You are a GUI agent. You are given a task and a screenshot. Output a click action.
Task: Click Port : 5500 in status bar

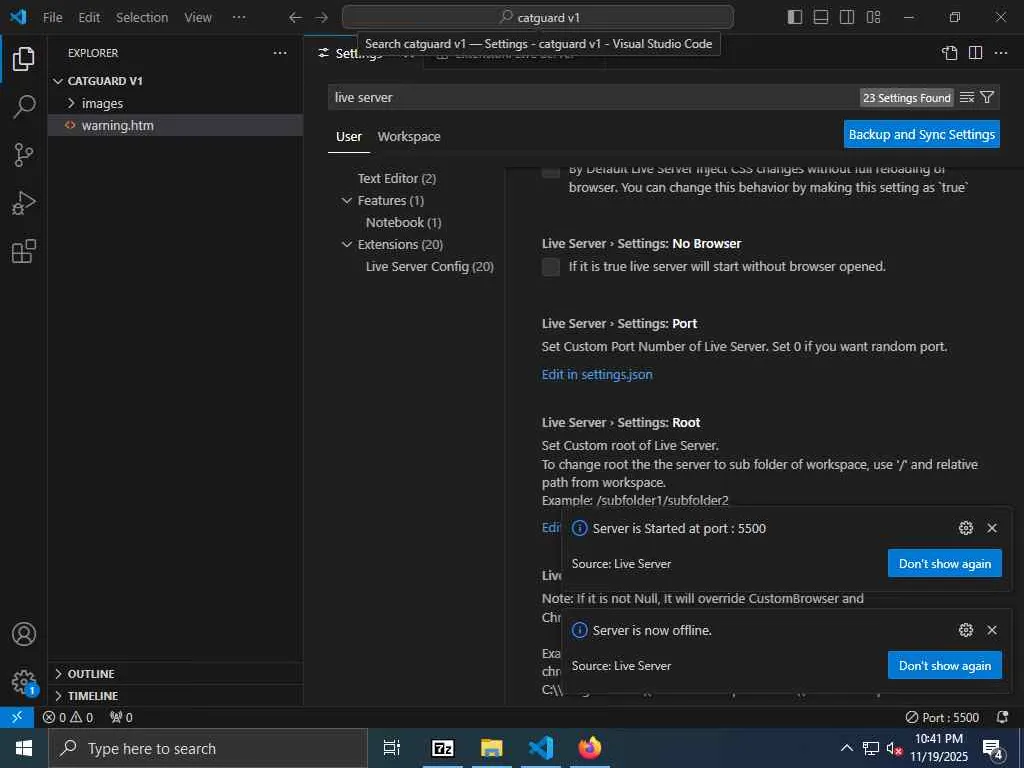(x=942, y=717)
